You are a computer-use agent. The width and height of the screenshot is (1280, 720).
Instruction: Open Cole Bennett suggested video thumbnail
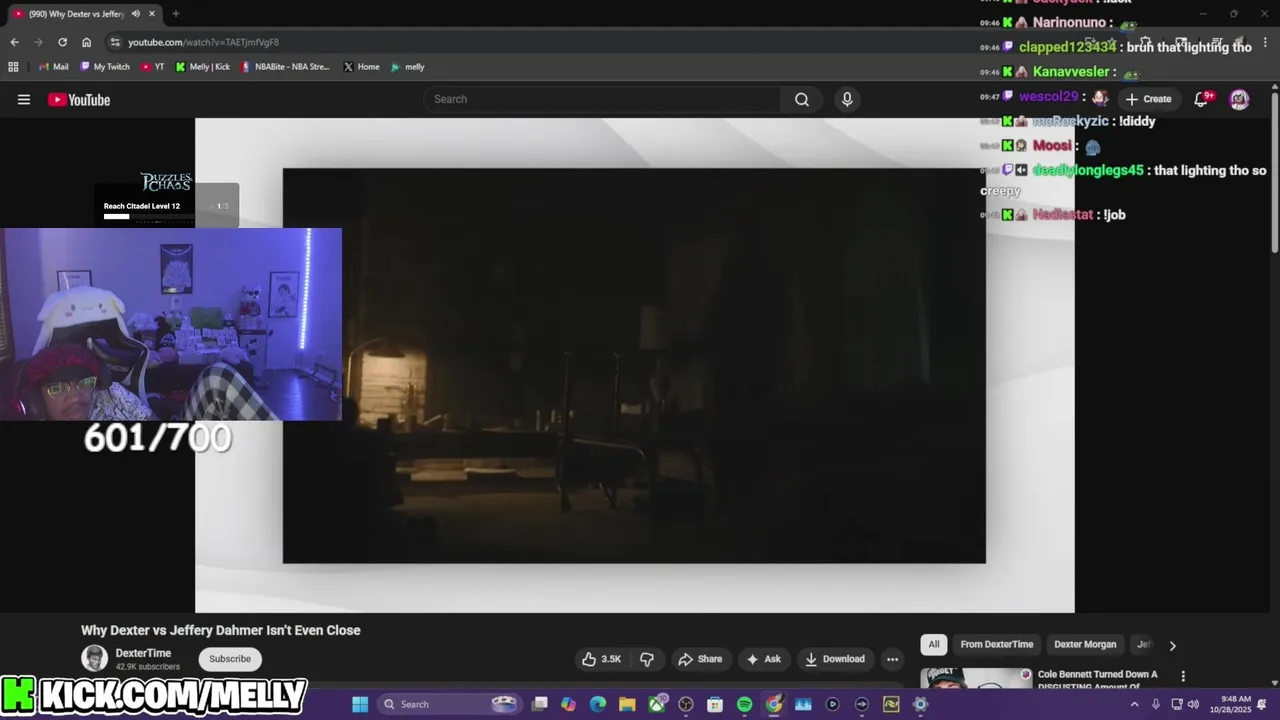tap(976, 678)
